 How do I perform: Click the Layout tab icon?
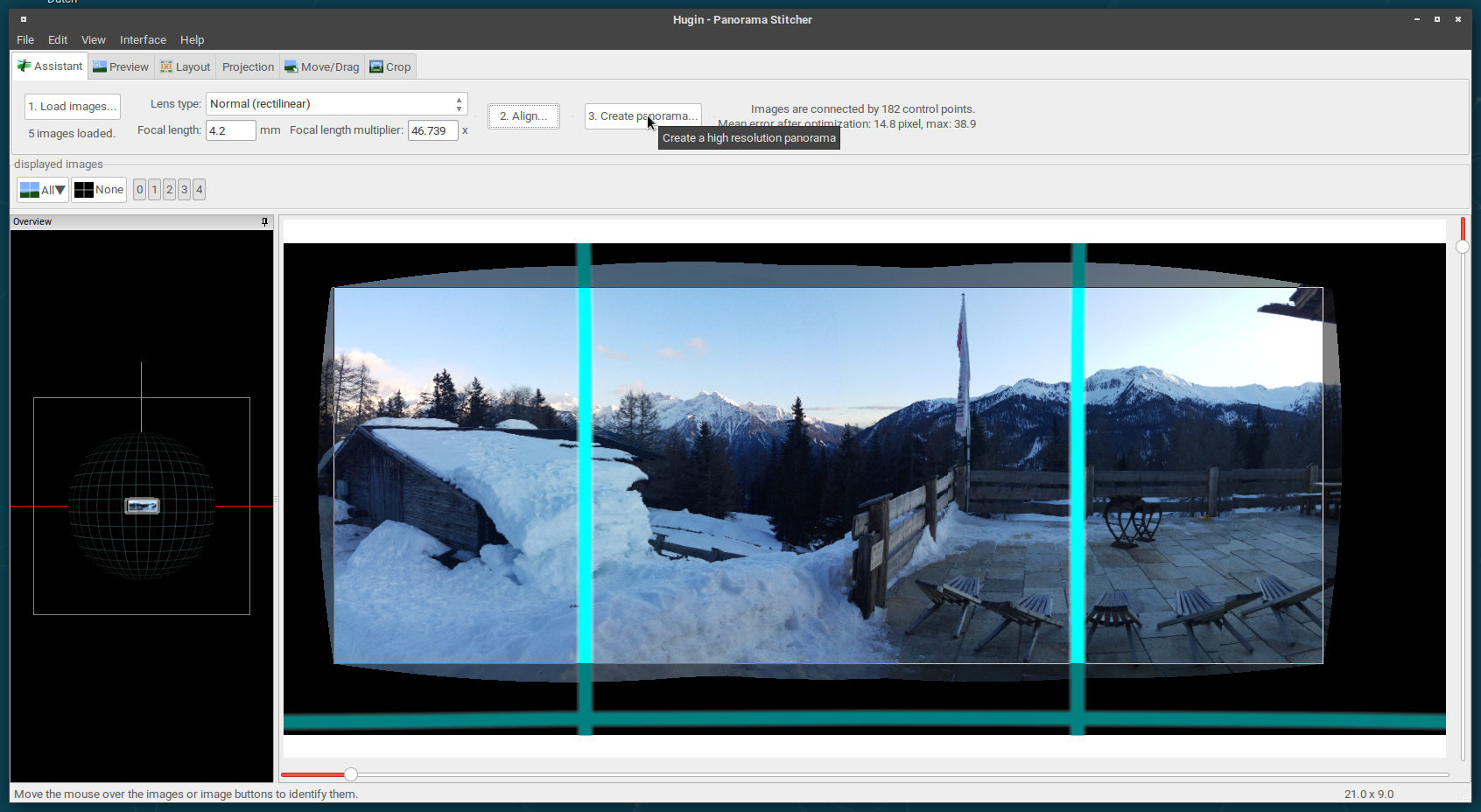pos(166,66)
